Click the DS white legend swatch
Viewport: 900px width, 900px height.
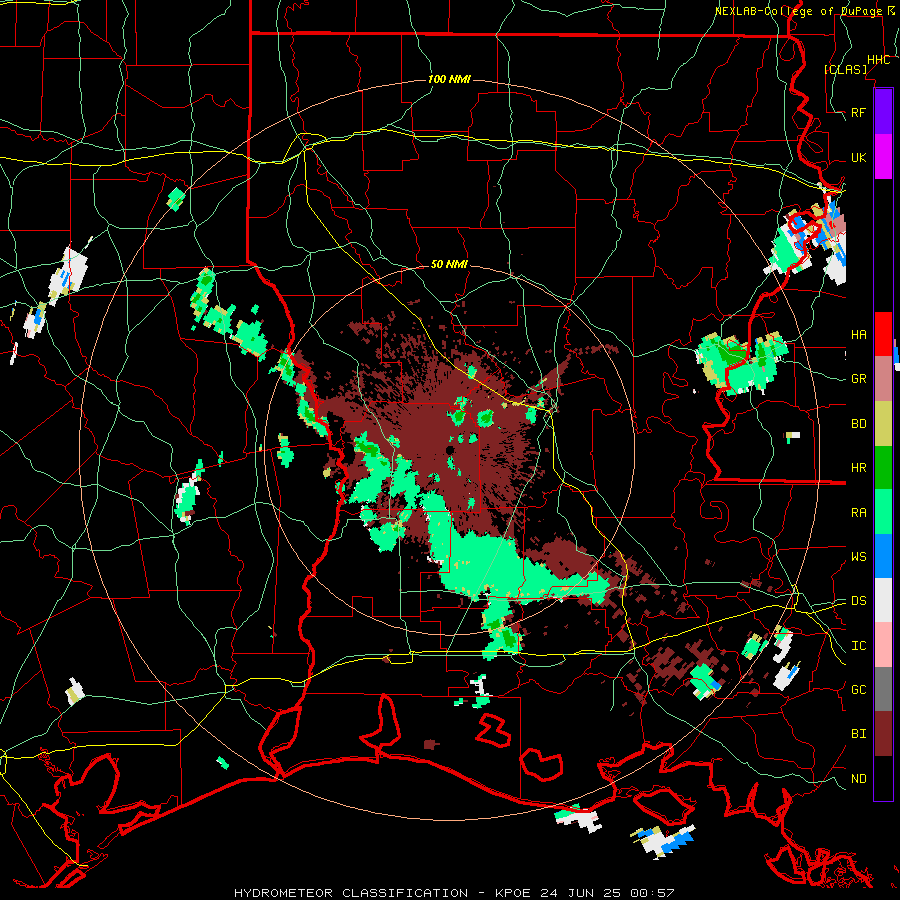(x=883, y=600)
